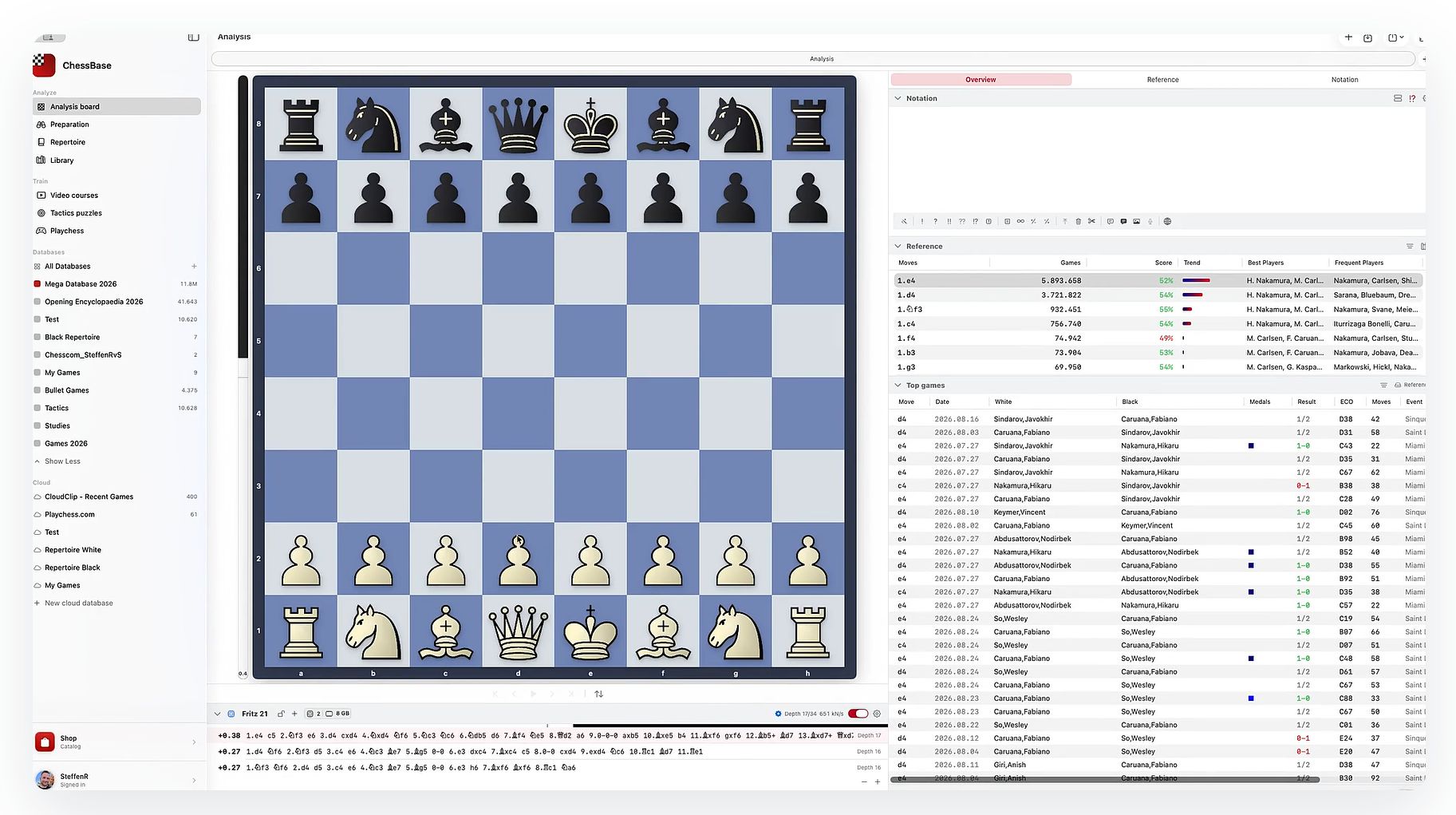
Task: Open Preparation in the sidebar
Action: click(x=69, y=125)
